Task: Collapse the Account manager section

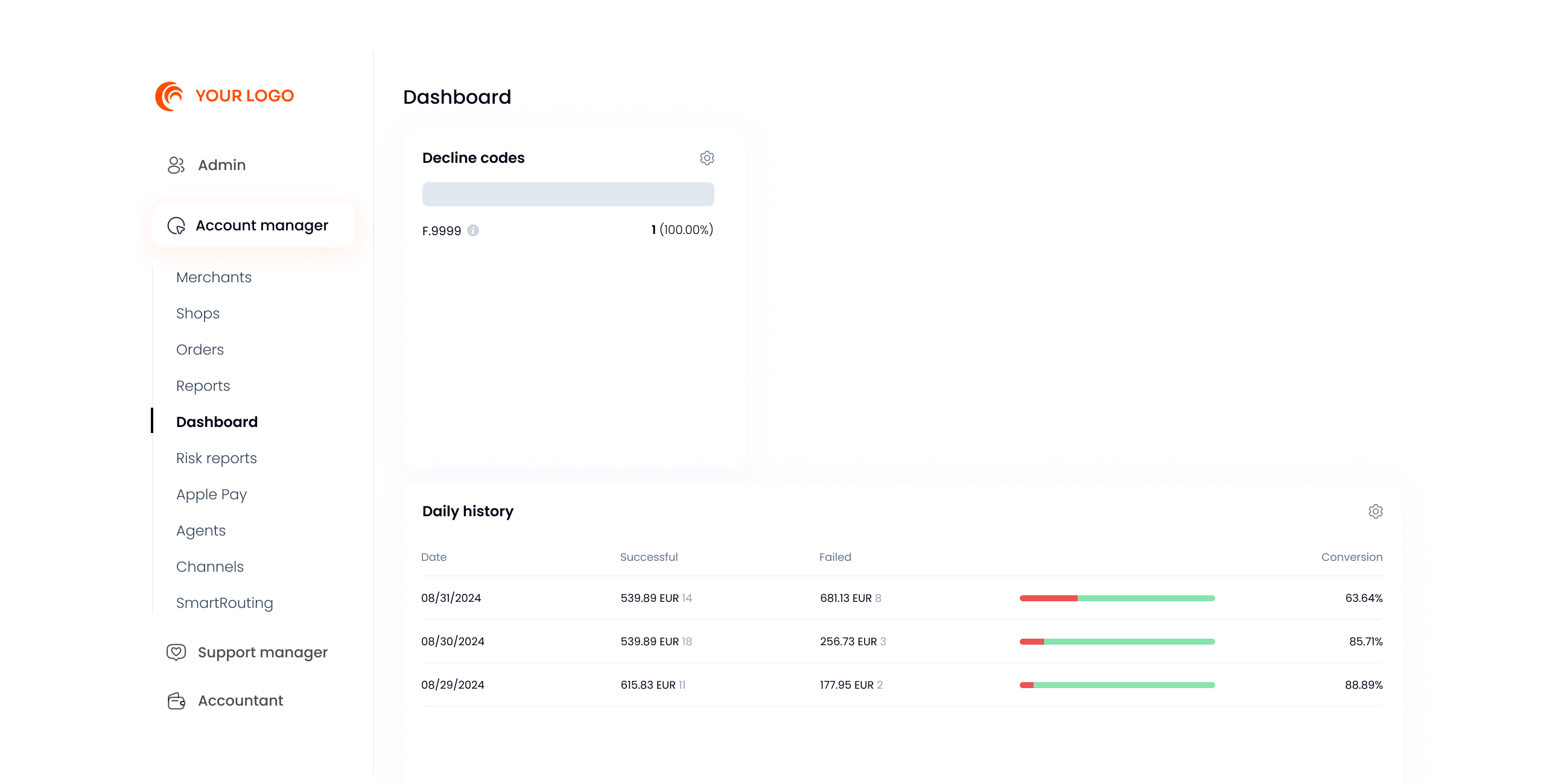Action: click(253, 226)
